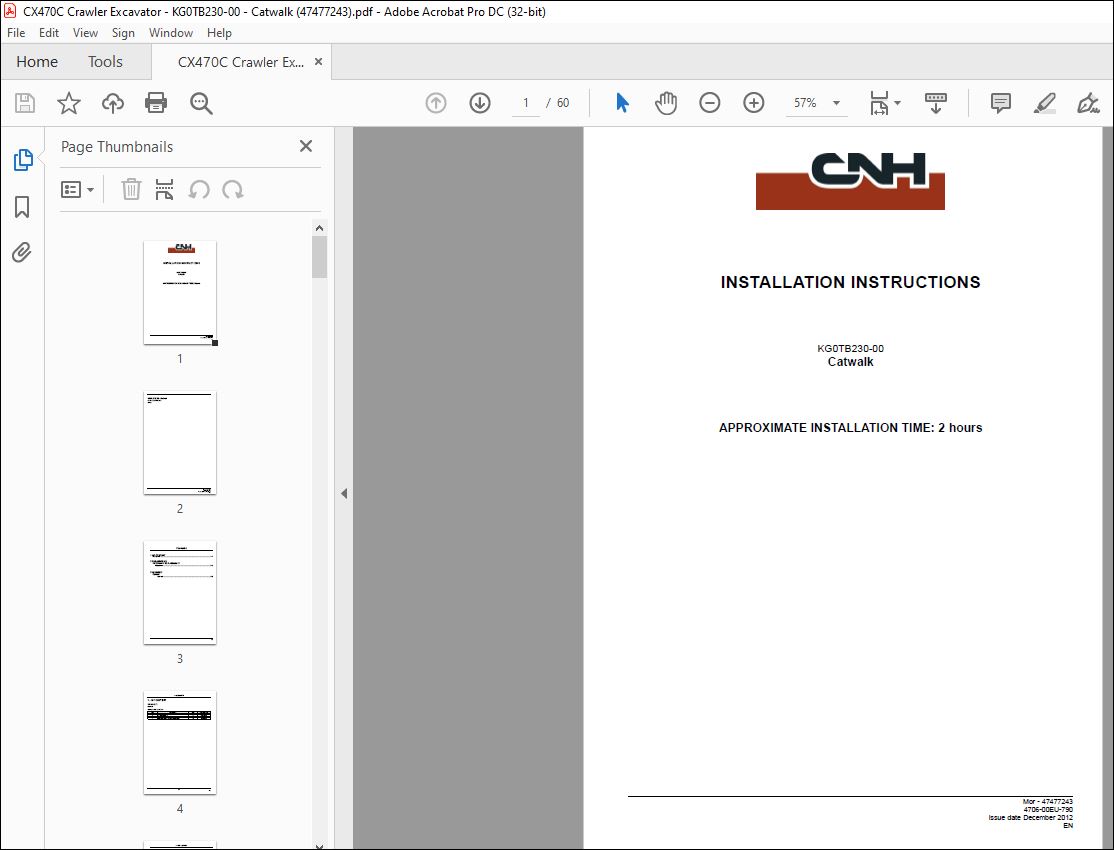
Task: Rotate page counterclockwise in thumbnails panel
Action: pyautogui.click(x=199, y=190)
